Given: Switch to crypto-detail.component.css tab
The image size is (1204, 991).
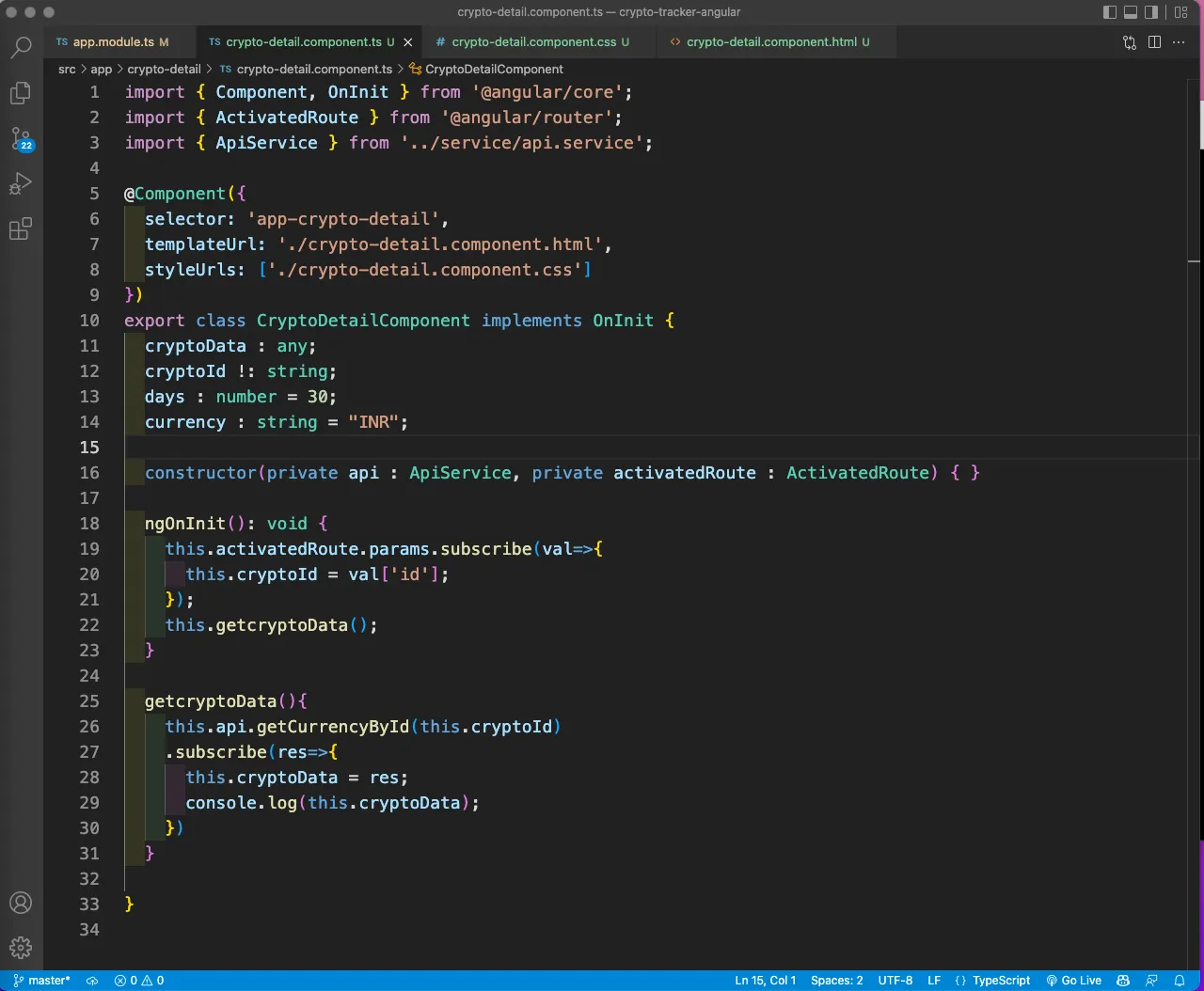Looking at the screenshot, I should (533, 42).
